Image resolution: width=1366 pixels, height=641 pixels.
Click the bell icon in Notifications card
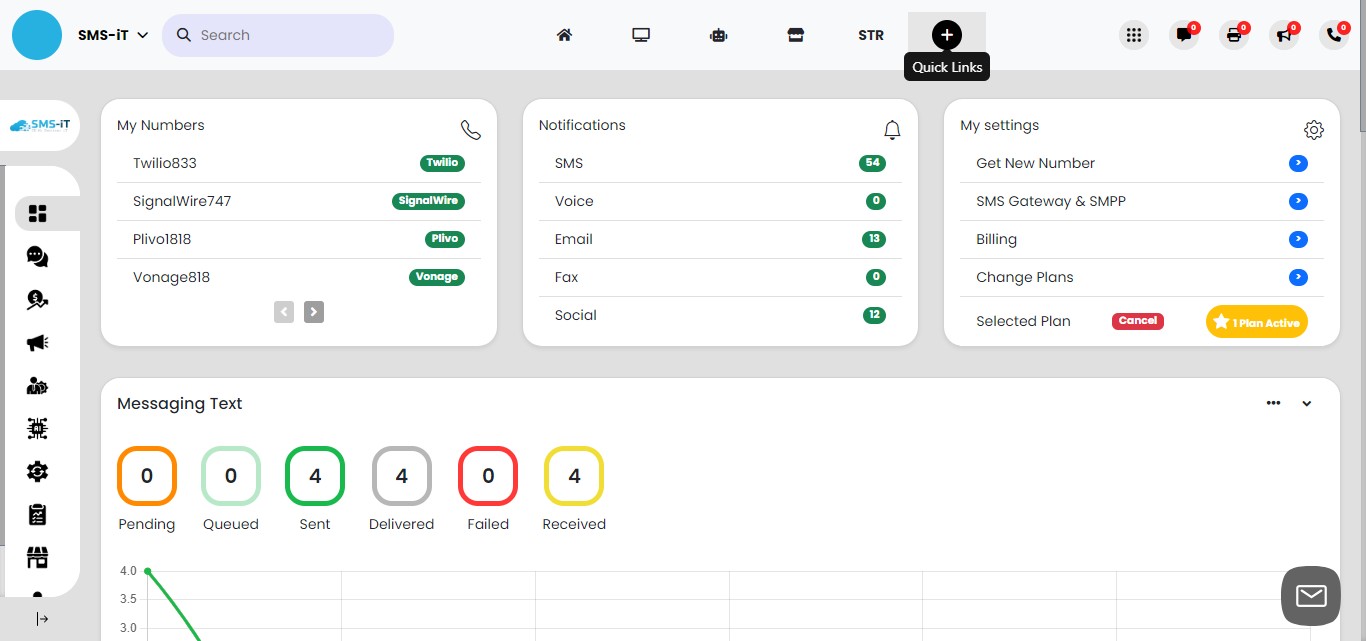(893, 130)
